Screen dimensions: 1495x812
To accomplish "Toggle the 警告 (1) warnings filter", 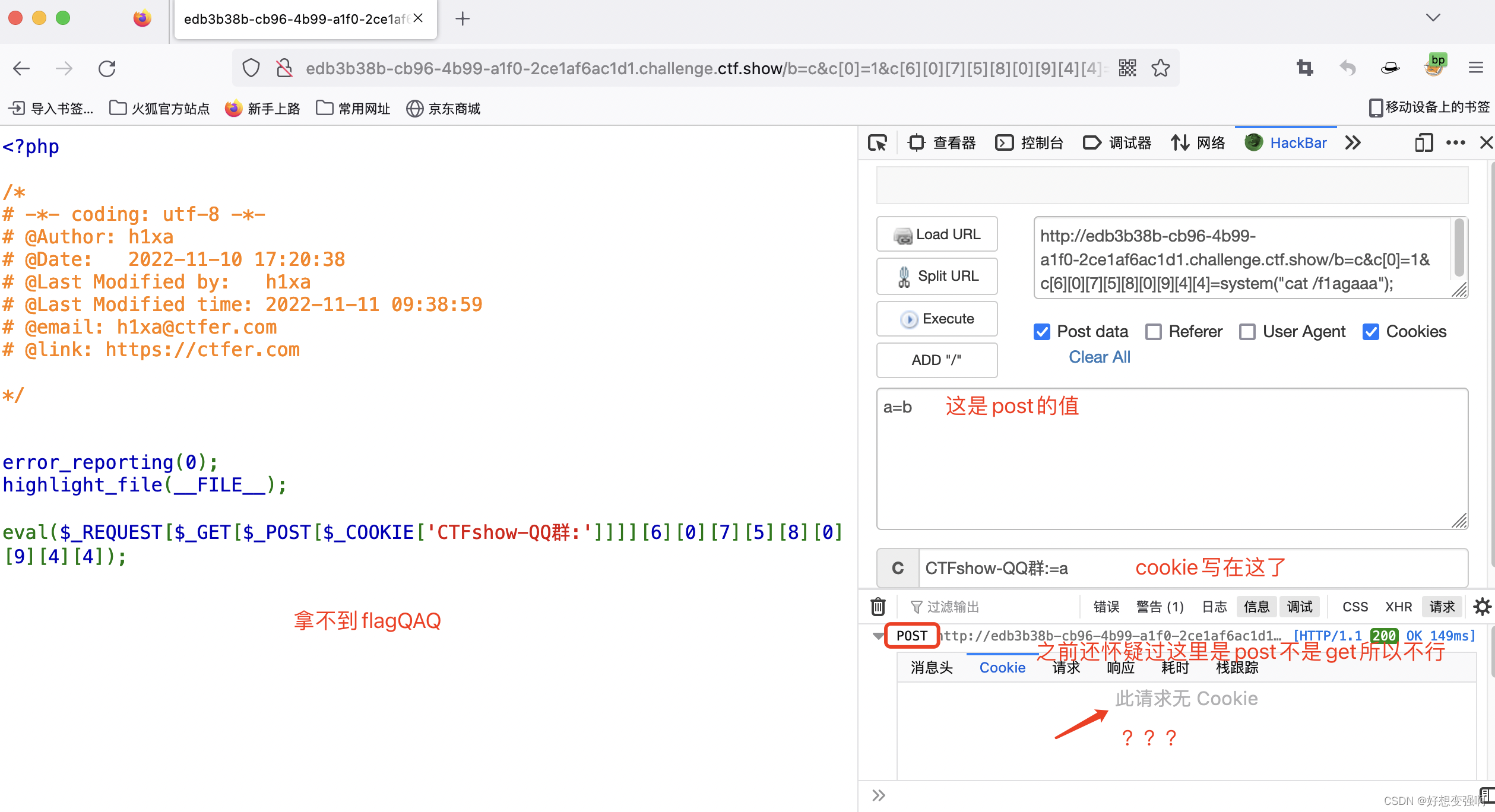I will [1160, 607].
